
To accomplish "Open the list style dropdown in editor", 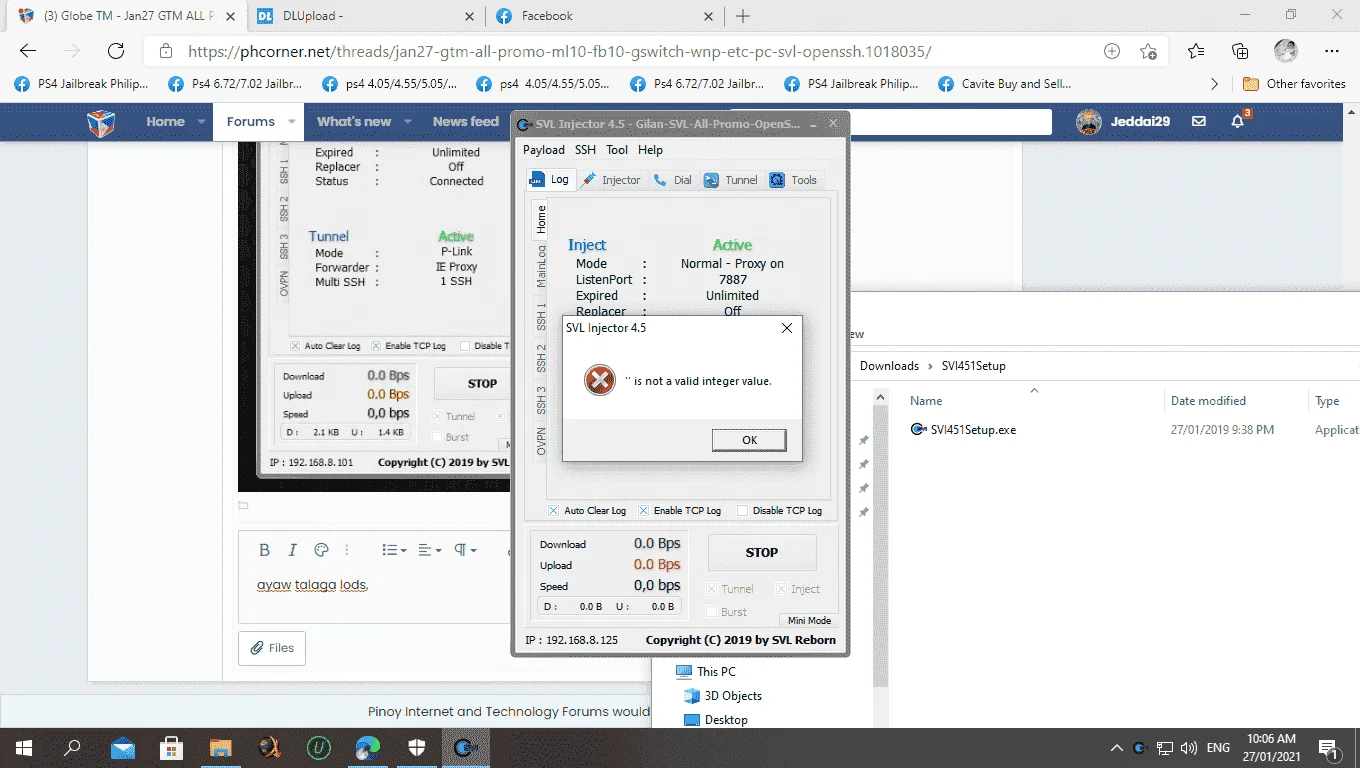I will point(395,550).
